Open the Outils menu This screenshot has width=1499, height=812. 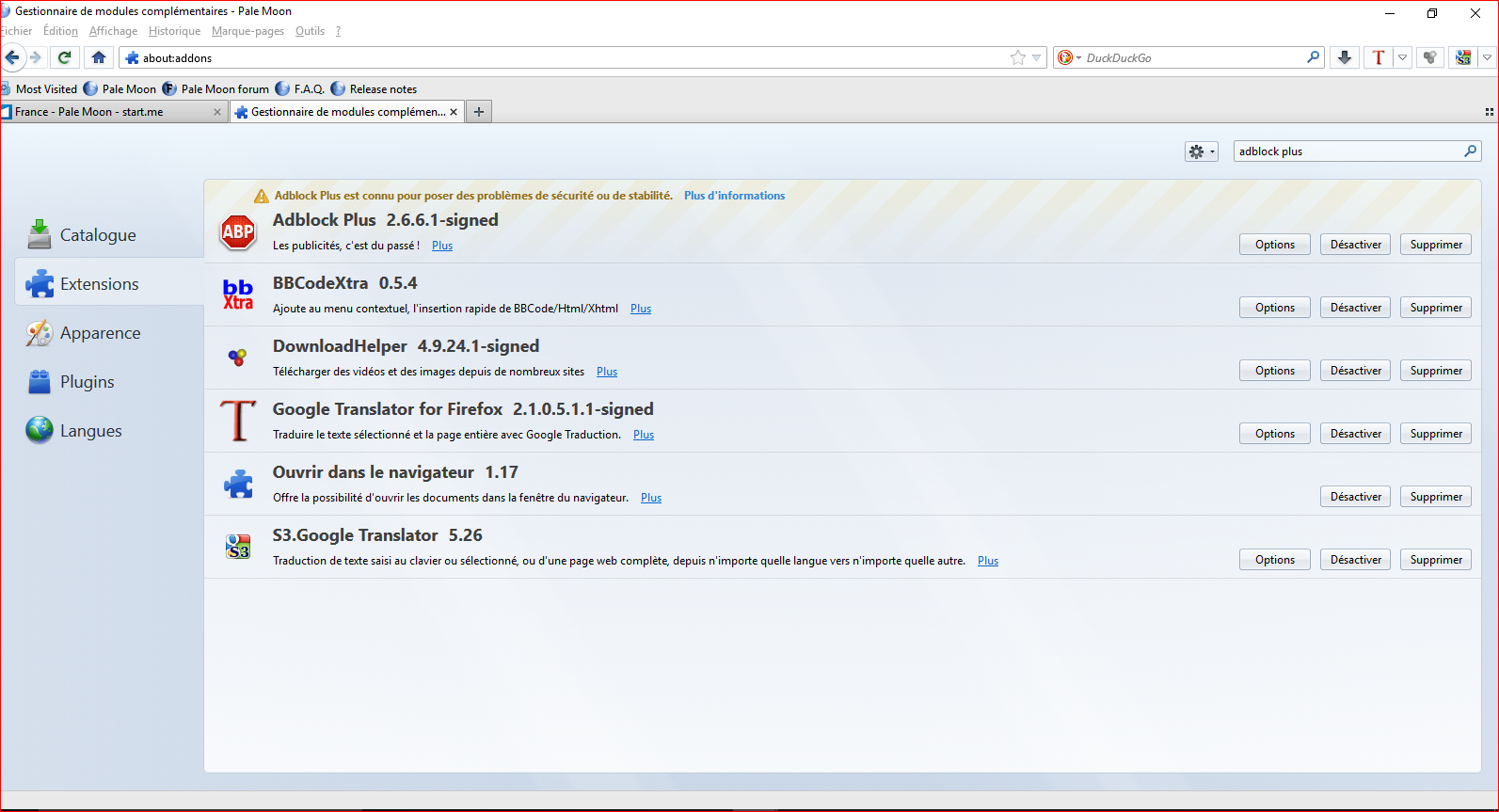(310, 31)
